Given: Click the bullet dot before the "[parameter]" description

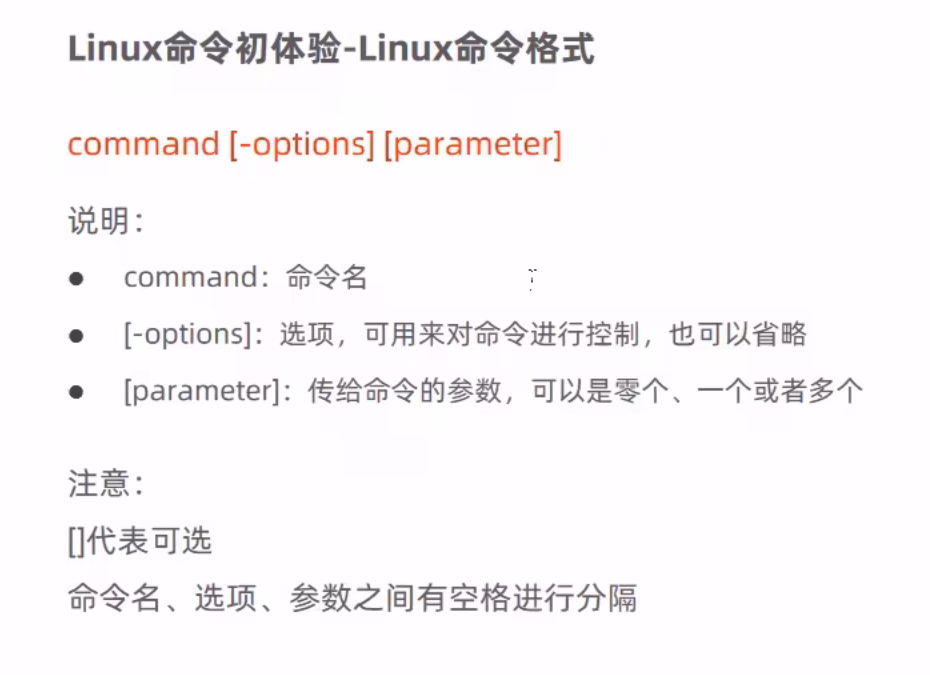Looking at the screenshot, I should [x=76, y=392].
